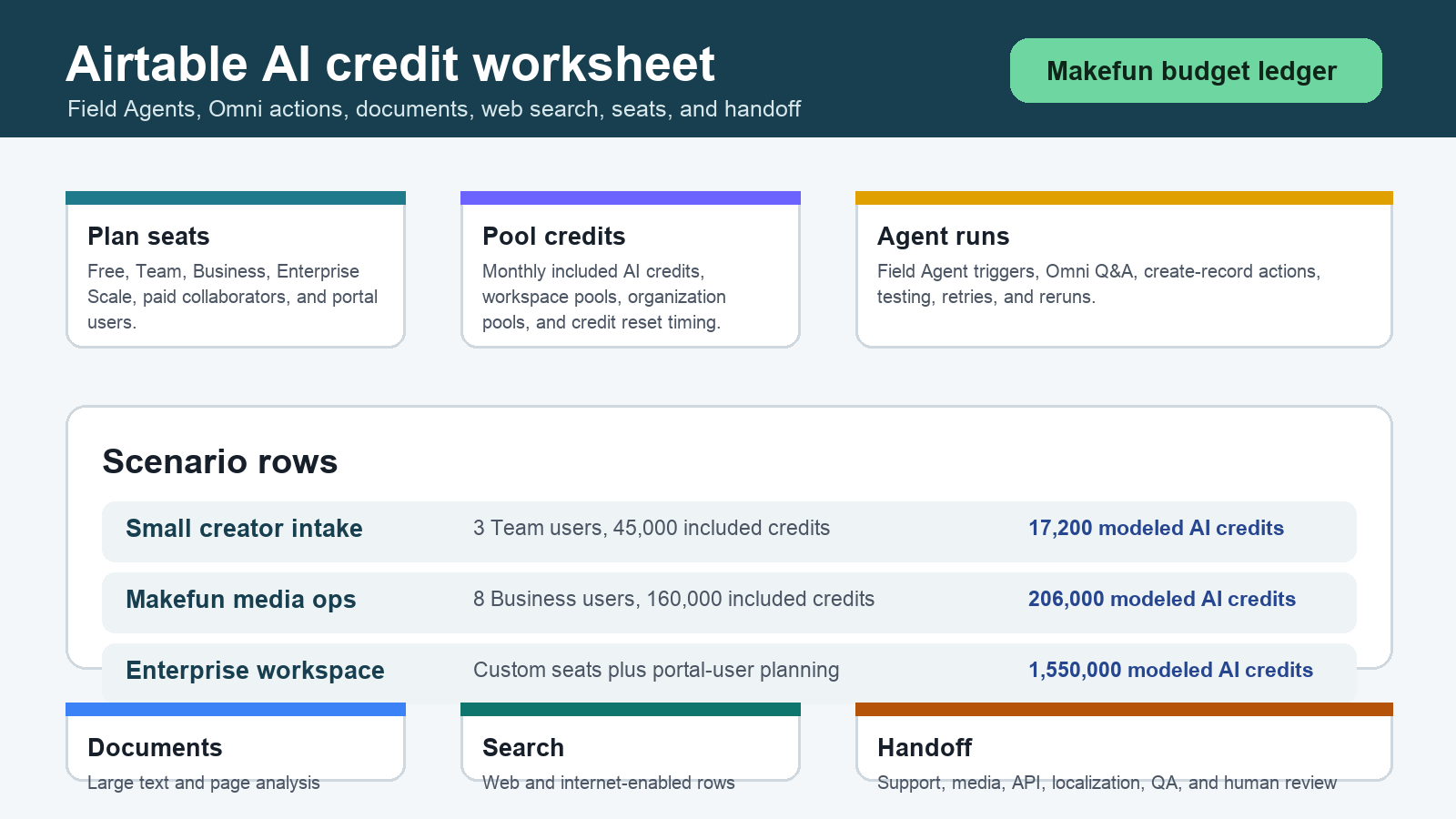This screenshot has height=819, width=1456.
Task: Click 'Web and internet-enabled rows' text
Action: pyautogui.click(x=609, y=783)
